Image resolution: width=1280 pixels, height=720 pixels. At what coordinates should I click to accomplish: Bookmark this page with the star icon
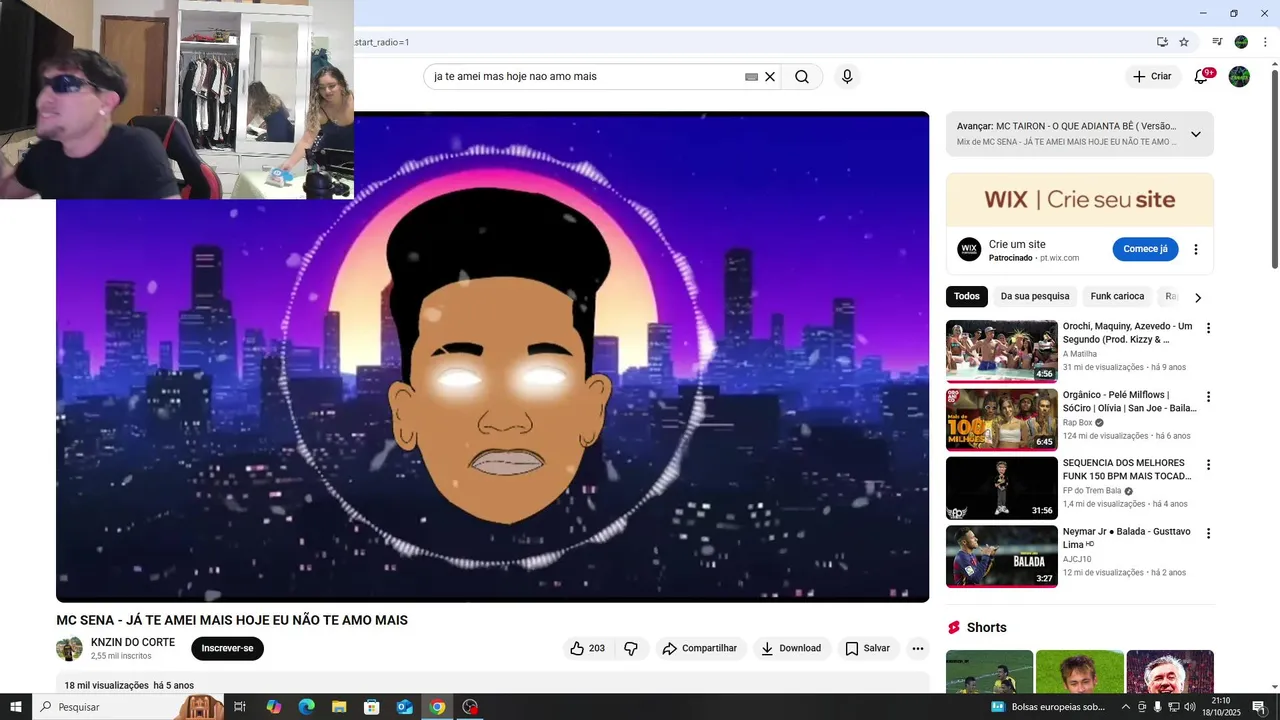point(1184,42)
